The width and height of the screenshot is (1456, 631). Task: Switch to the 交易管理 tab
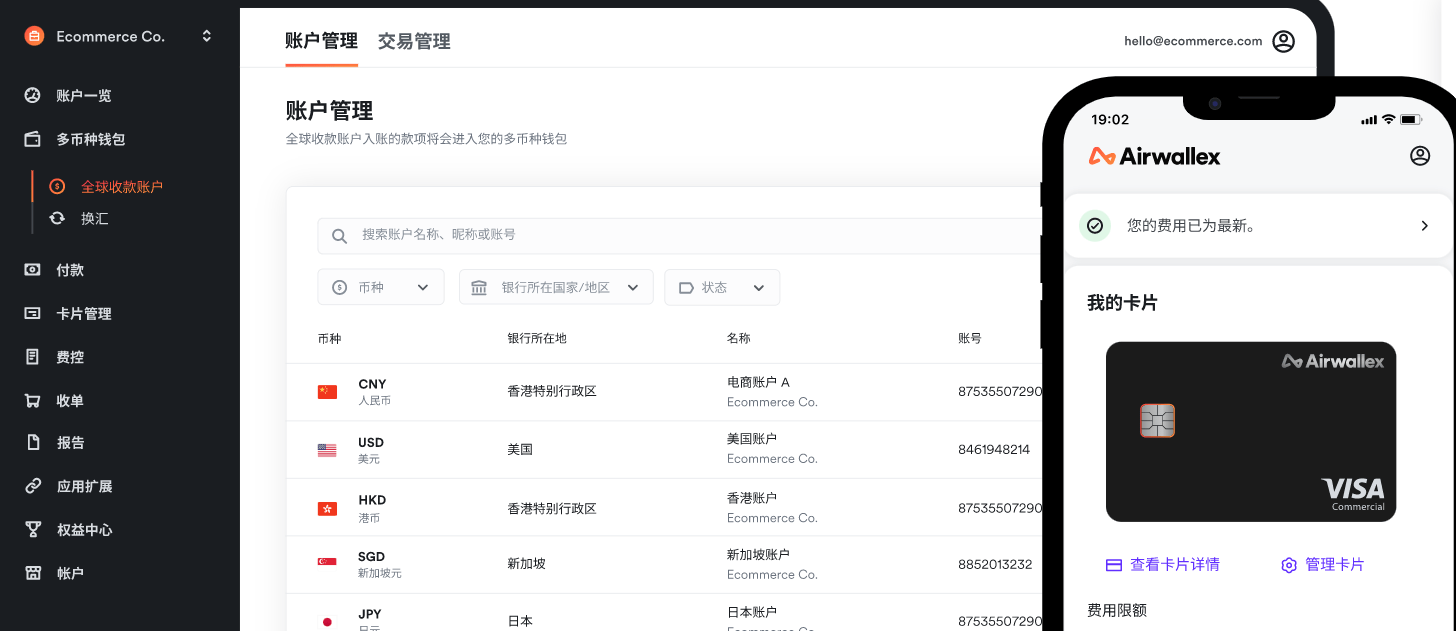[413, 42]
